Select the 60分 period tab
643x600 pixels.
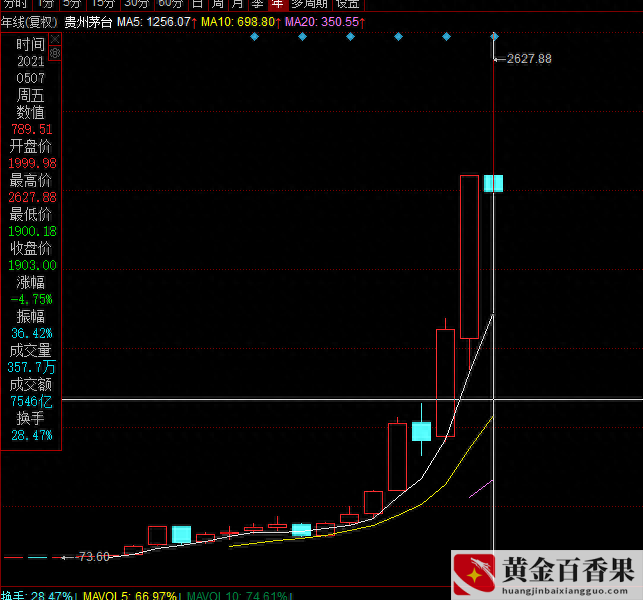[171, 4]
